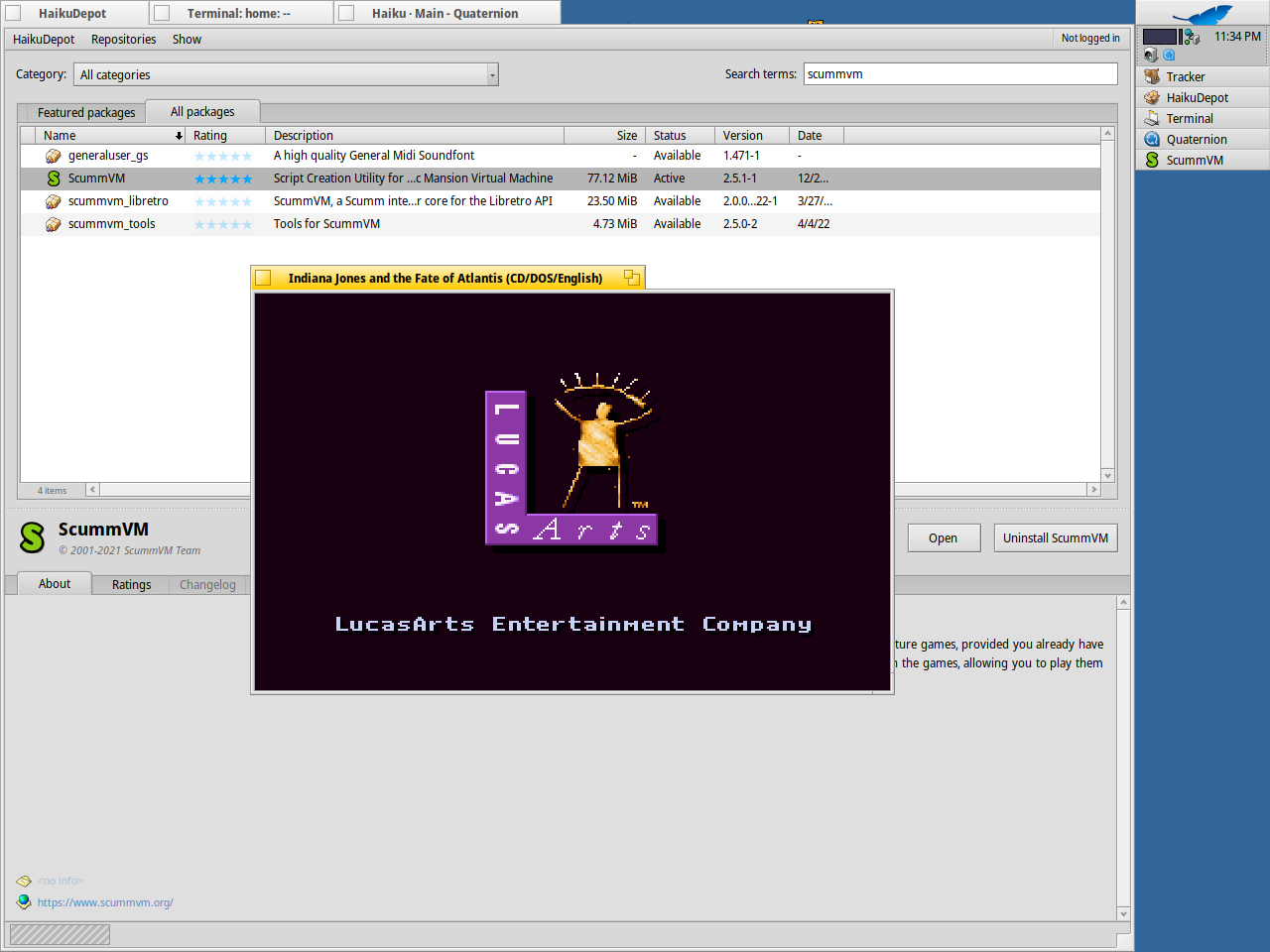Click horizontal scrollbar left arrow in list
The height and width of the screenshot is (952, 1270).
click(92, 490)
